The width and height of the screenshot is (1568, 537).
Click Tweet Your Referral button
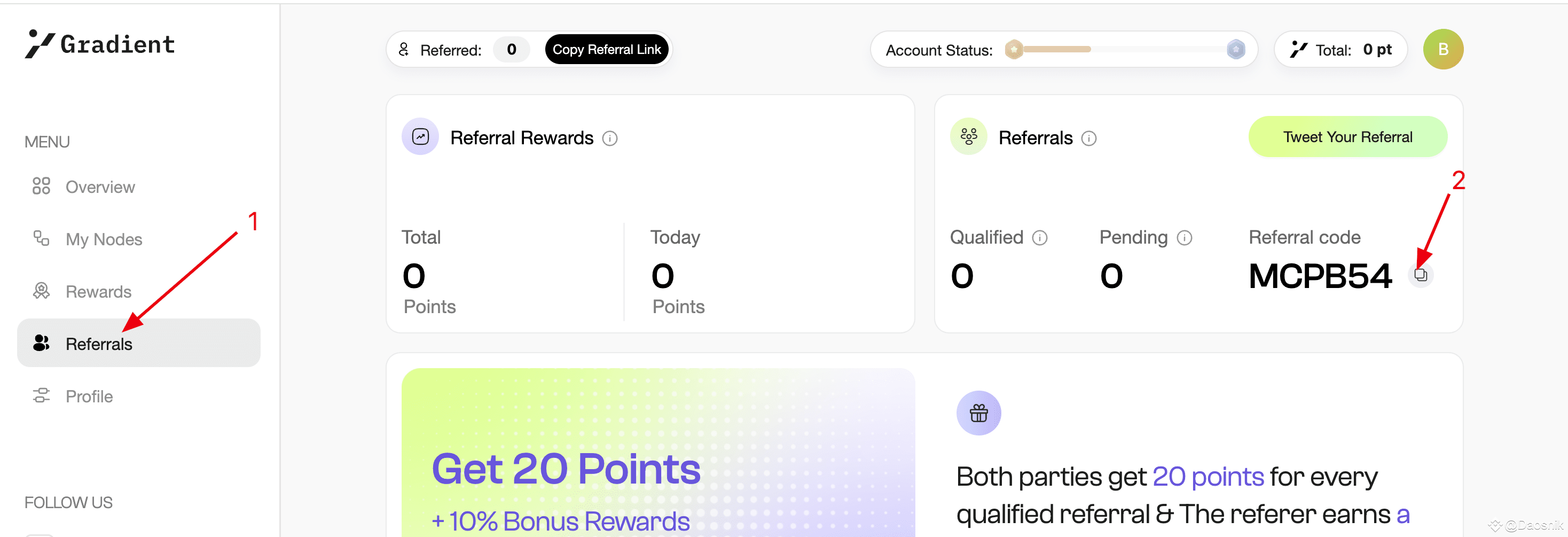tap(1347, 137)
